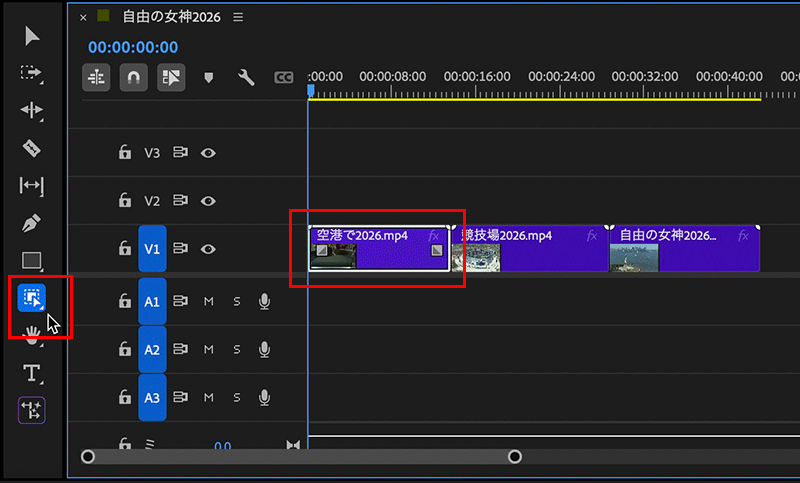Open the sequence panel menu
This screenshot has height=483, width=800.
[237, 17]
